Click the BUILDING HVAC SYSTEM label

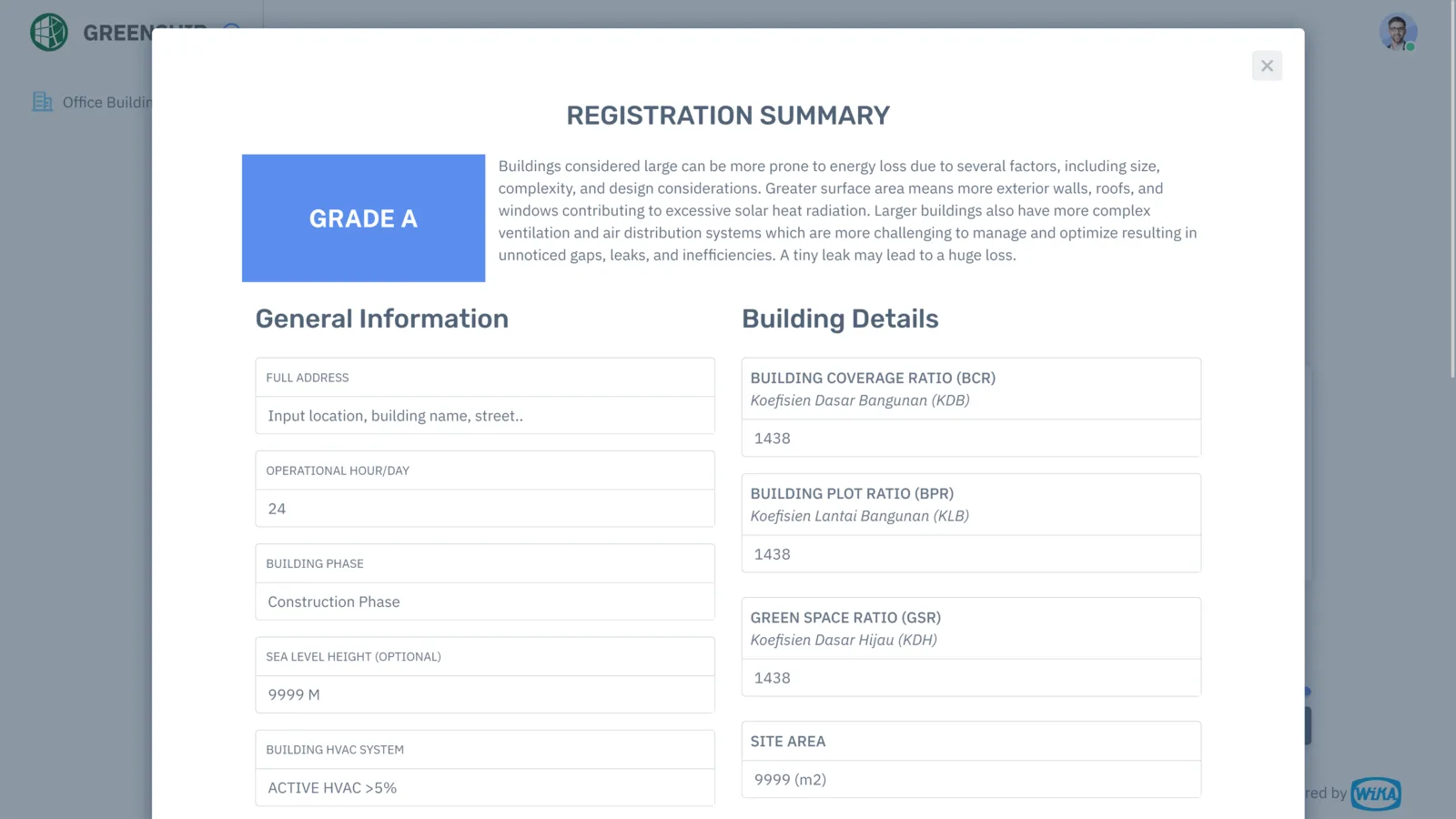tap(335, 750)
